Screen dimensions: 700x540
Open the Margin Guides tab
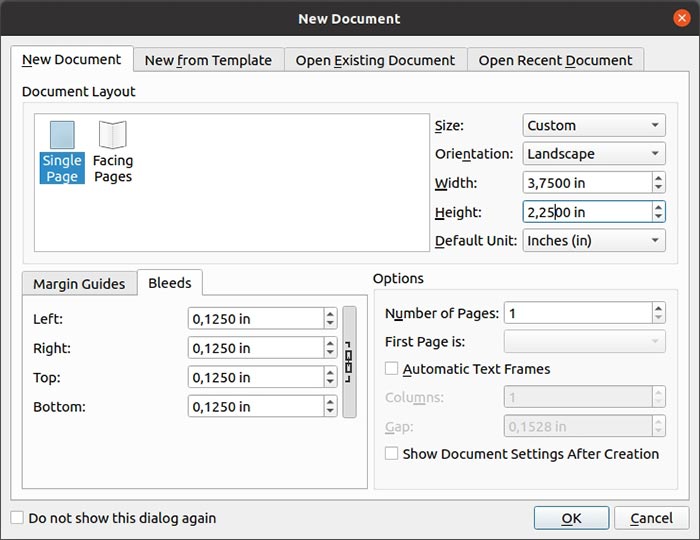coord(79,284)
